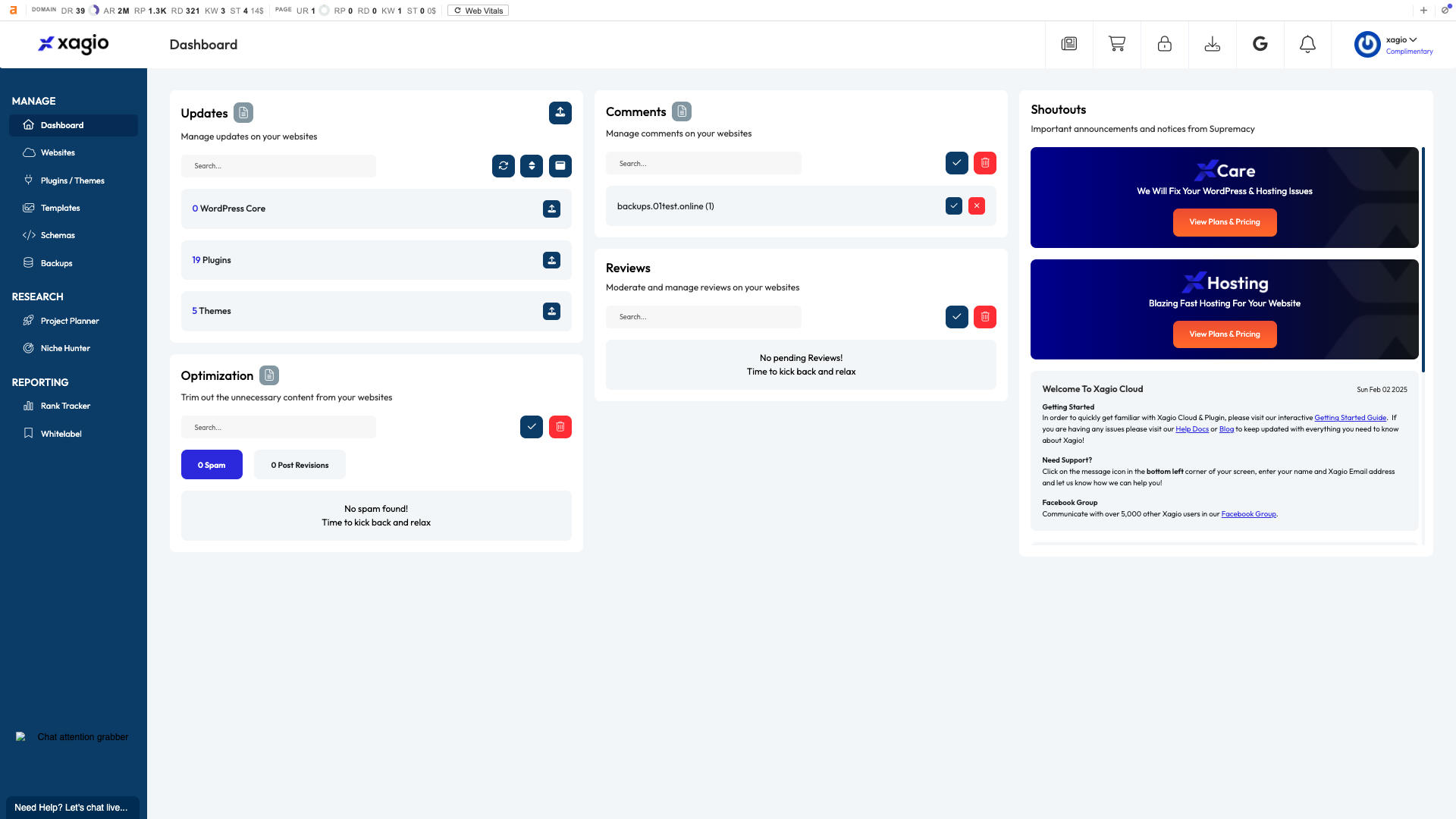
Task: Approve all comments with checkmark button
Action: point(956,163)
